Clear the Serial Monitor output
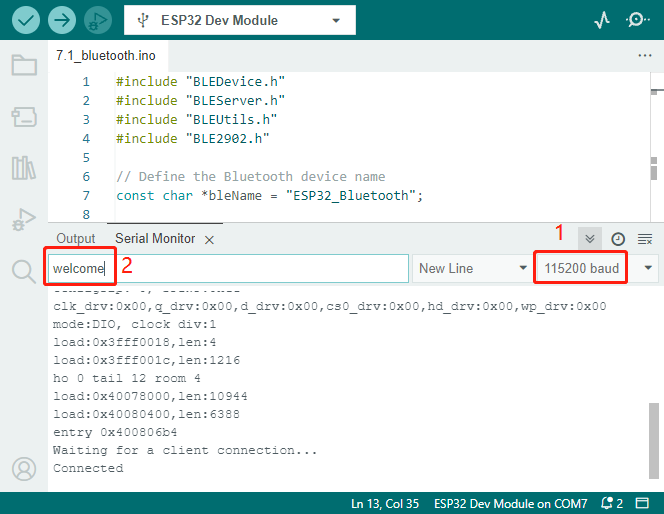 click(645, 239)
